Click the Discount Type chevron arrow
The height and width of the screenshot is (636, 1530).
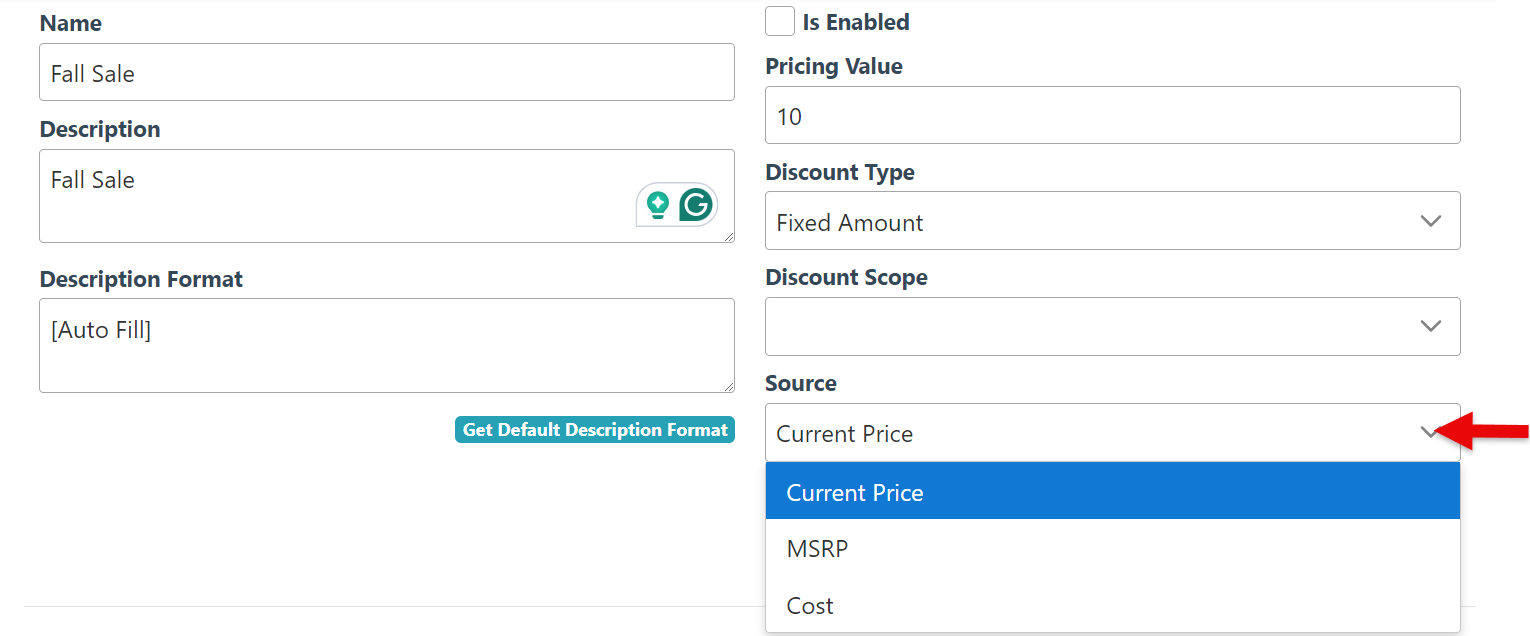[1430, 221]
